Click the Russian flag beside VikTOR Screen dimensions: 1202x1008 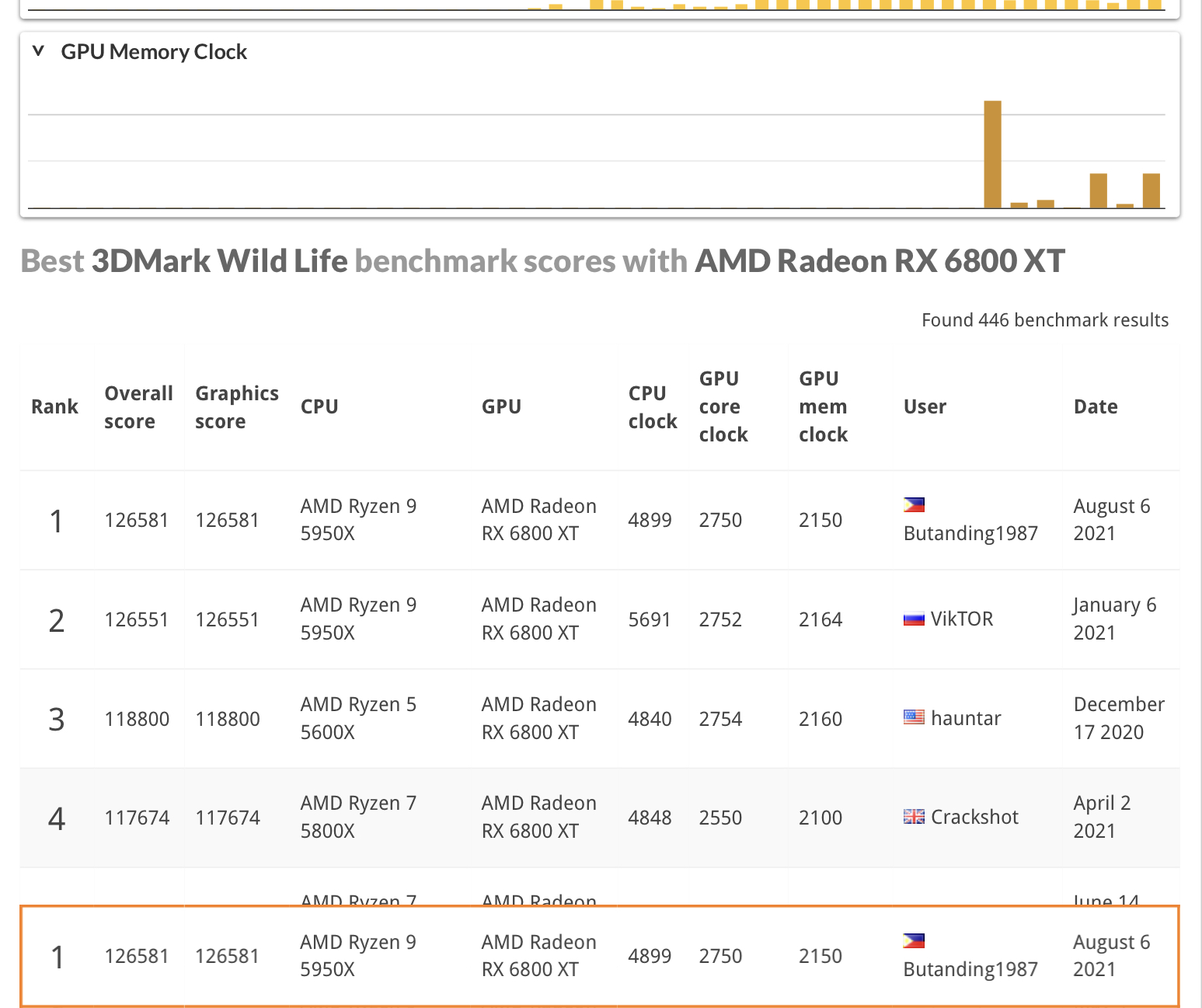914,619
